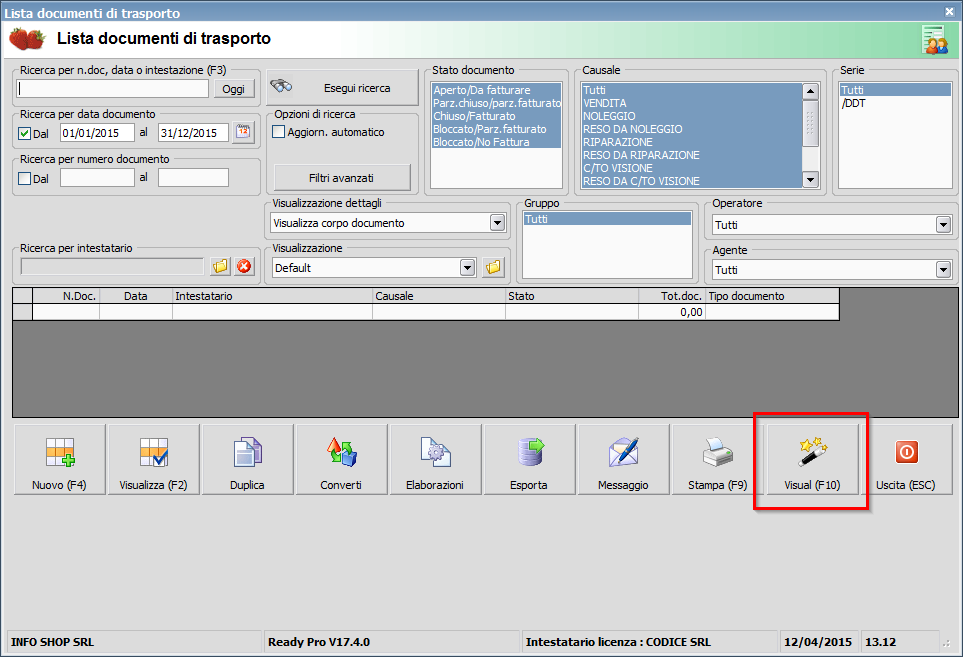Select Tutti in Causale list
This screenshot has width=963, height=657.
click(692, 90)
